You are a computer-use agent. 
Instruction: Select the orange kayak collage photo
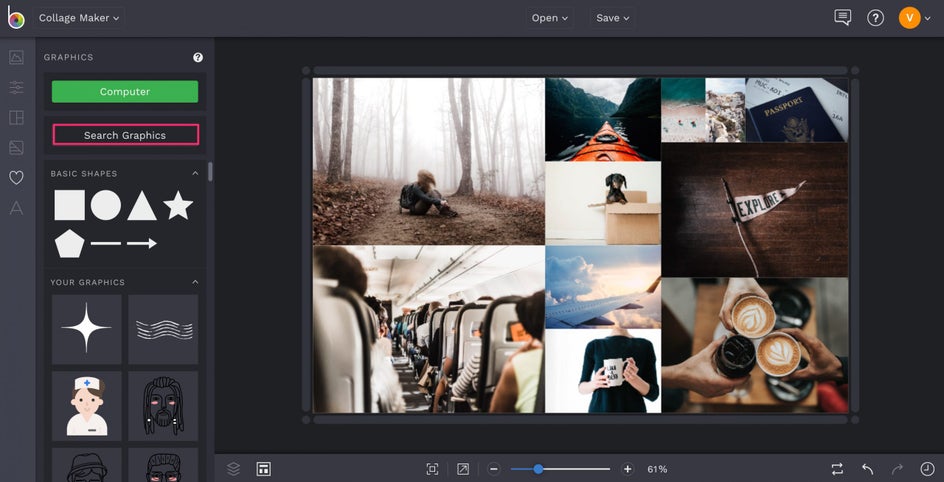click(603, 119)
